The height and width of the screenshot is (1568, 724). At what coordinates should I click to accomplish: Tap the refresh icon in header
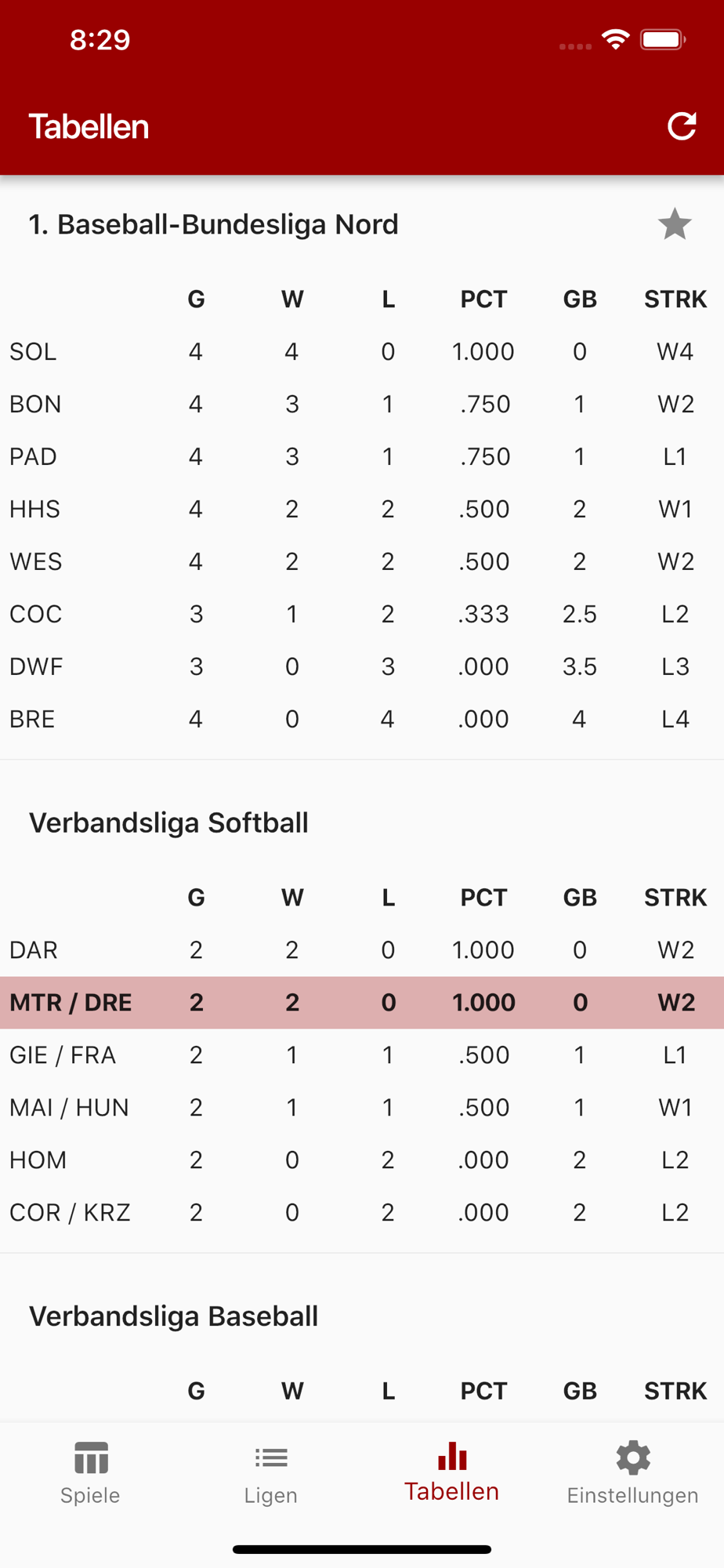click(681, 126)
